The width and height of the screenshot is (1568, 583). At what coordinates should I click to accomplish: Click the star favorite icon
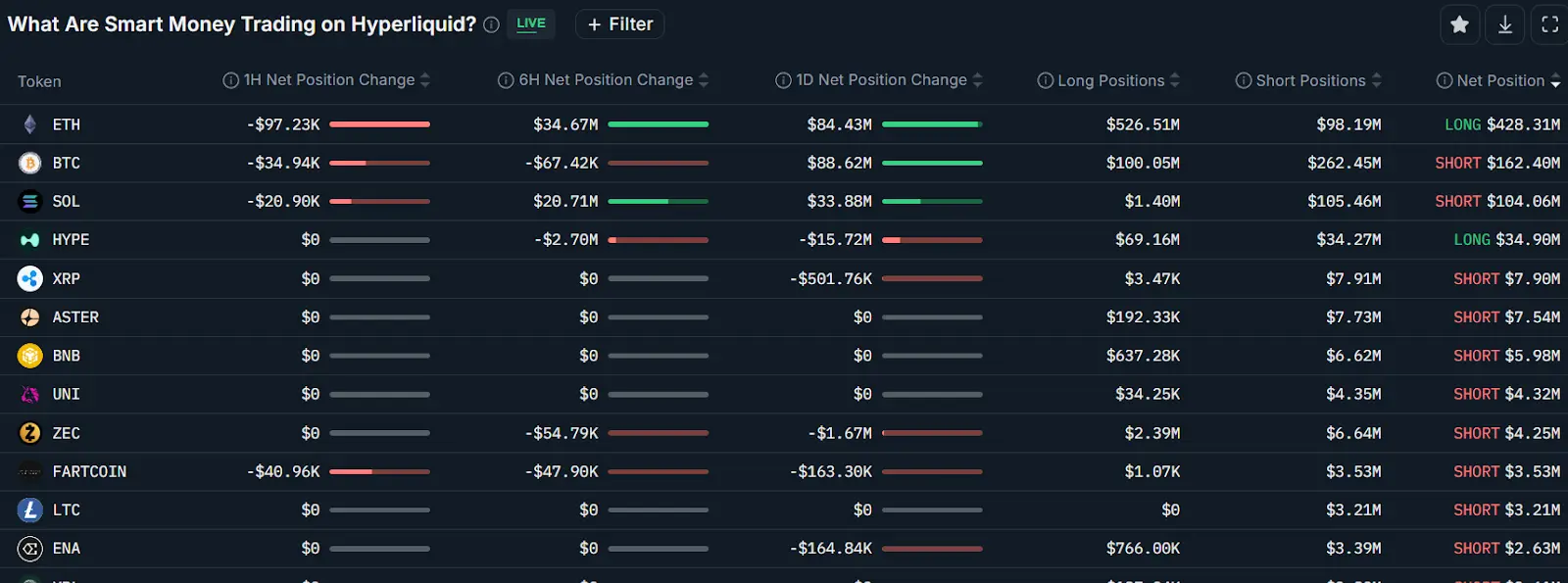(1459, 24)
